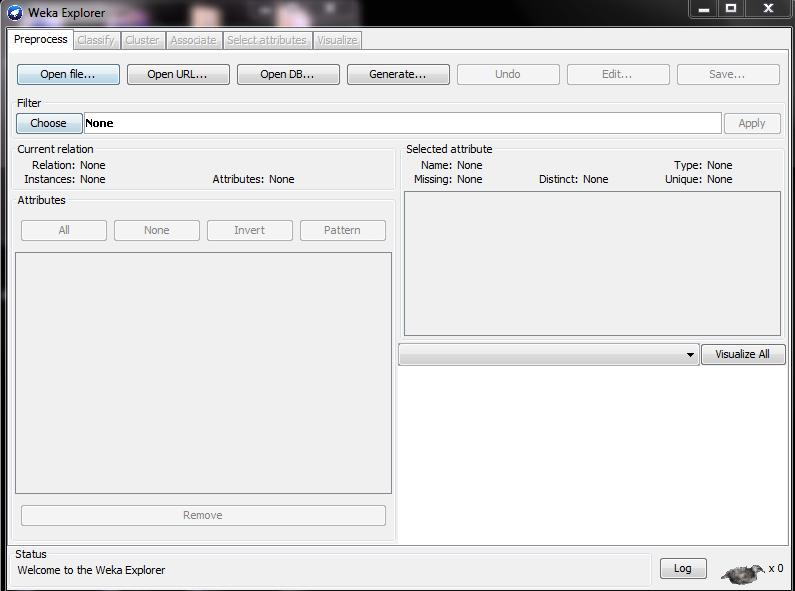Switch to the Classify tab
This screenshot has height=591, width=795.
coord(96,40)
